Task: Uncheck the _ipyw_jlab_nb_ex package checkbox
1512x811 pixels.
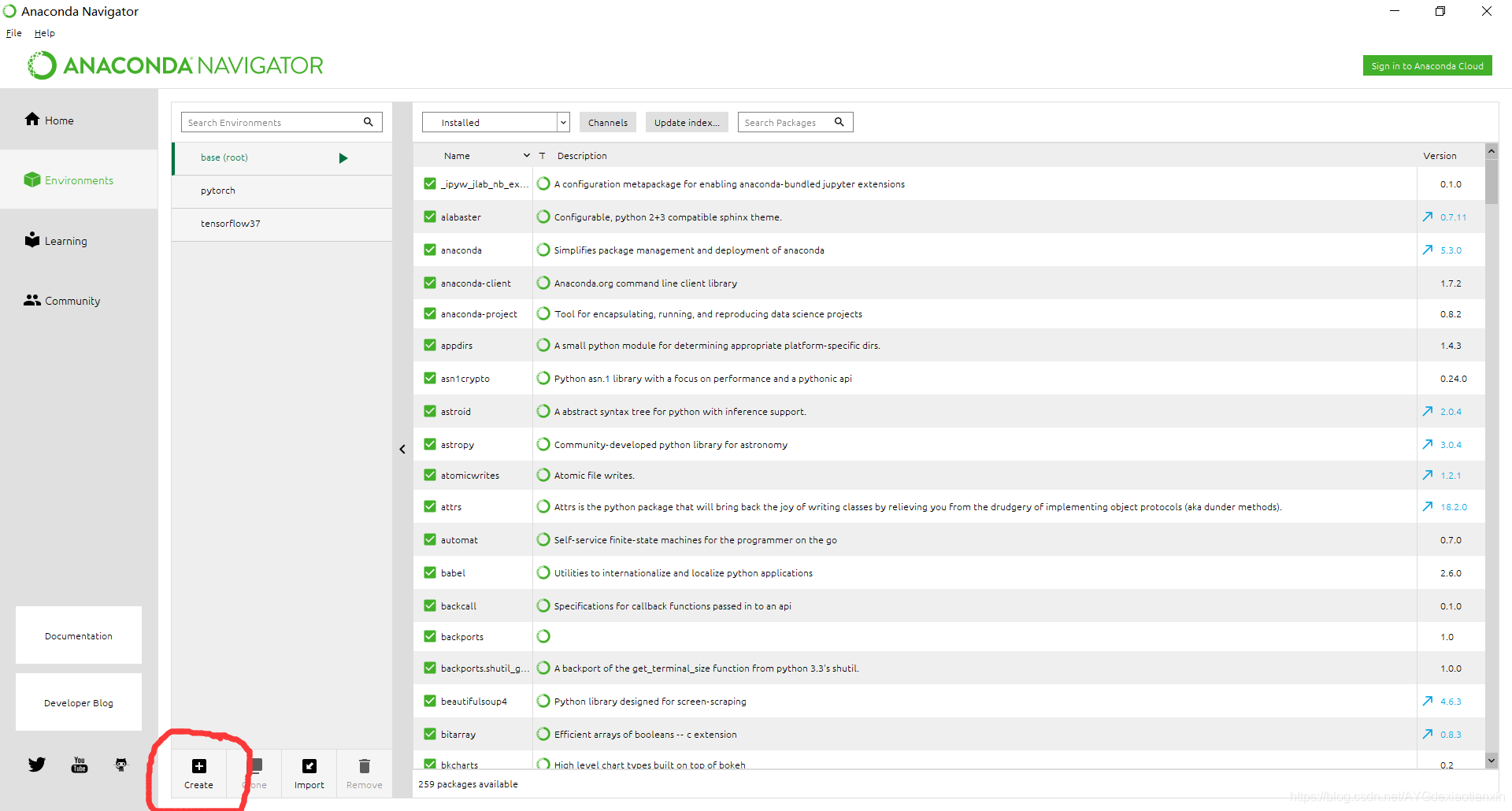Action: coord(430,183)
